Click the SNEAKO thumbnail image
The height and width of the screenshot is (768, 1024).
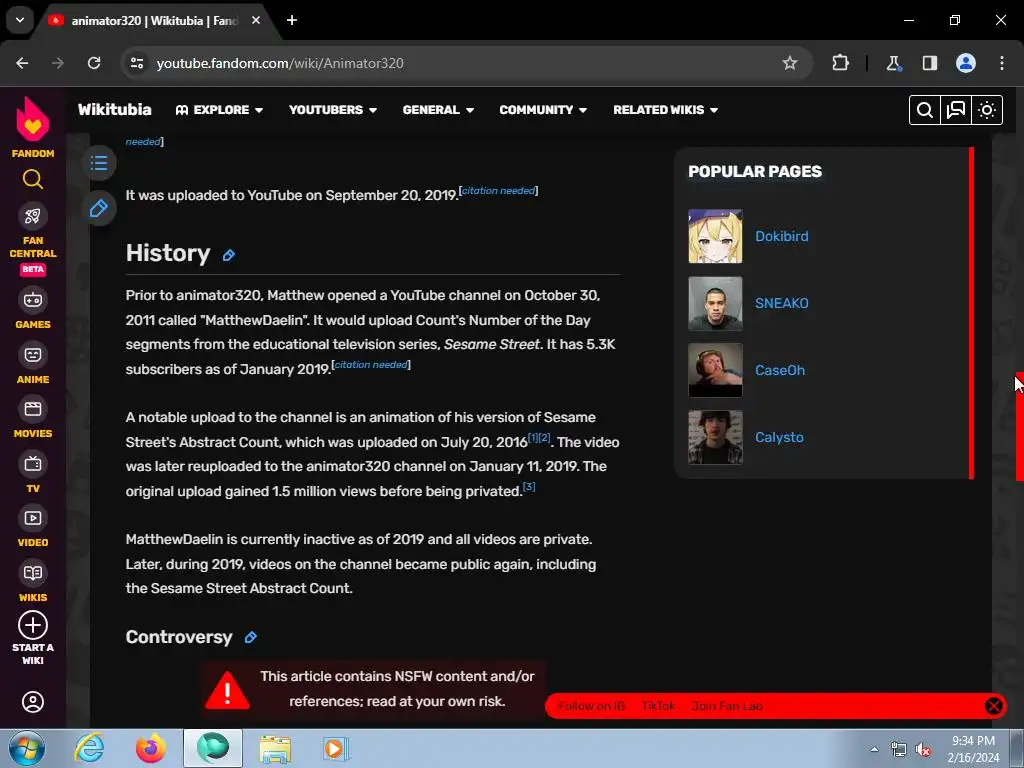pyautogui.click(x=715, y=304)
